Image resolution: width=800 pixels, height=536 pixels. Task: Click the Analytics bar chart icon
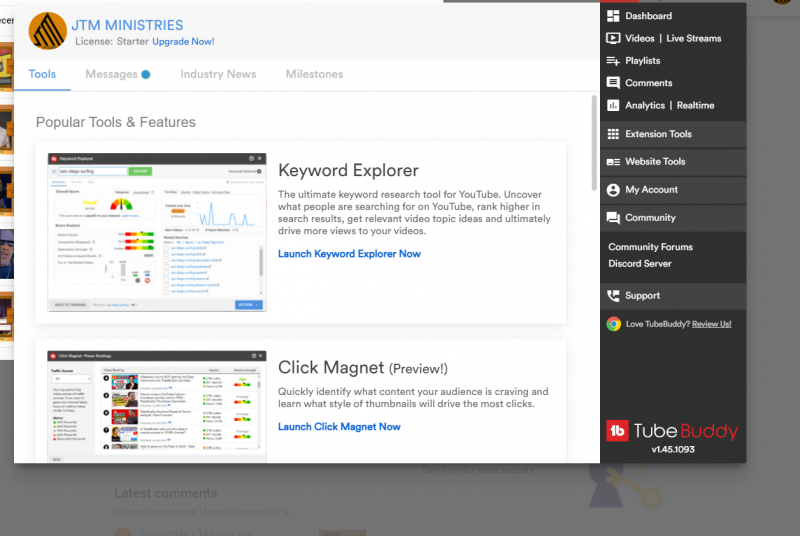pyautogui.click(x=613, y=105)
